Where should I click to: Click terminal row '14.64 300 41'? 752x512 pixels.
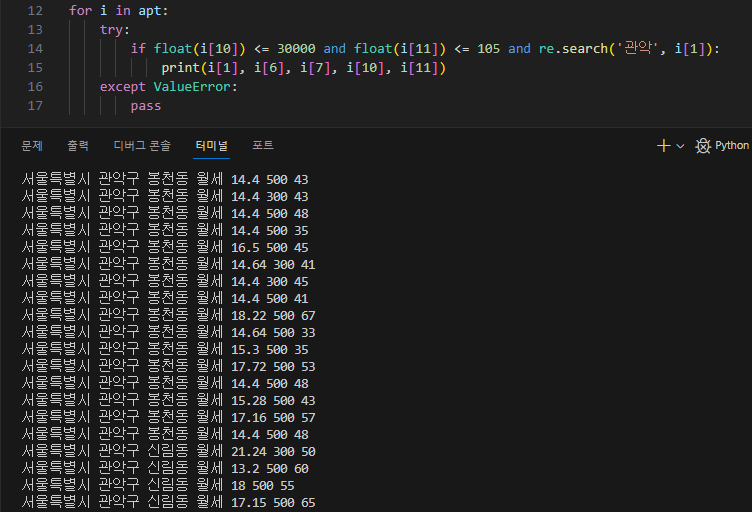coord(168,265)
